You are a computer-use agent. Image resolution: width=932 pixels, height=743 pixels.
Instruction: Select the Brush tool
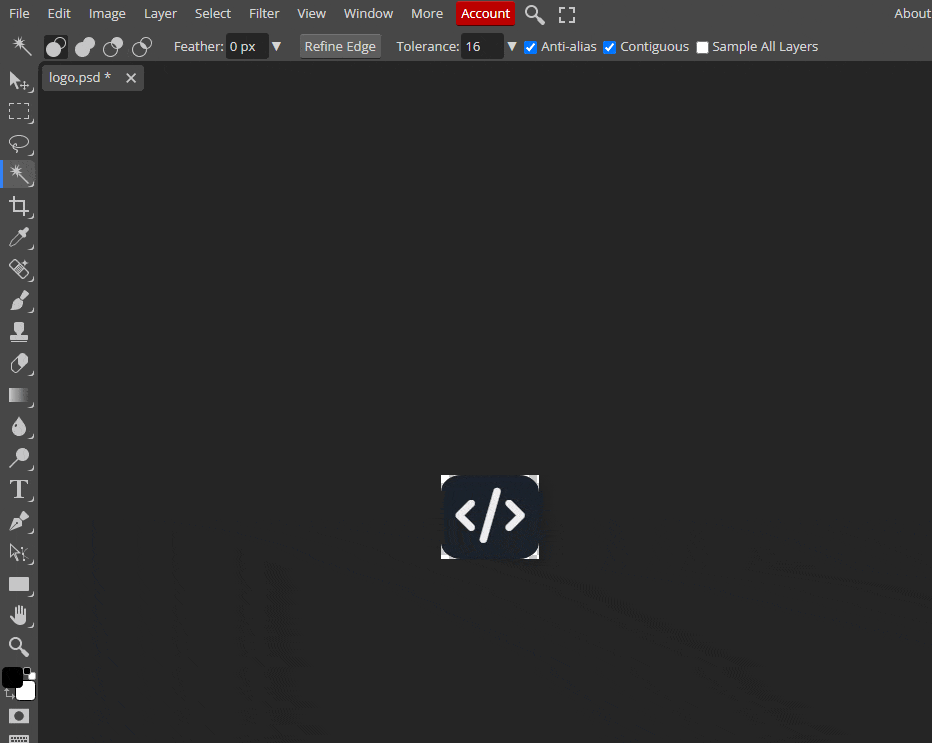pos(19,300)
